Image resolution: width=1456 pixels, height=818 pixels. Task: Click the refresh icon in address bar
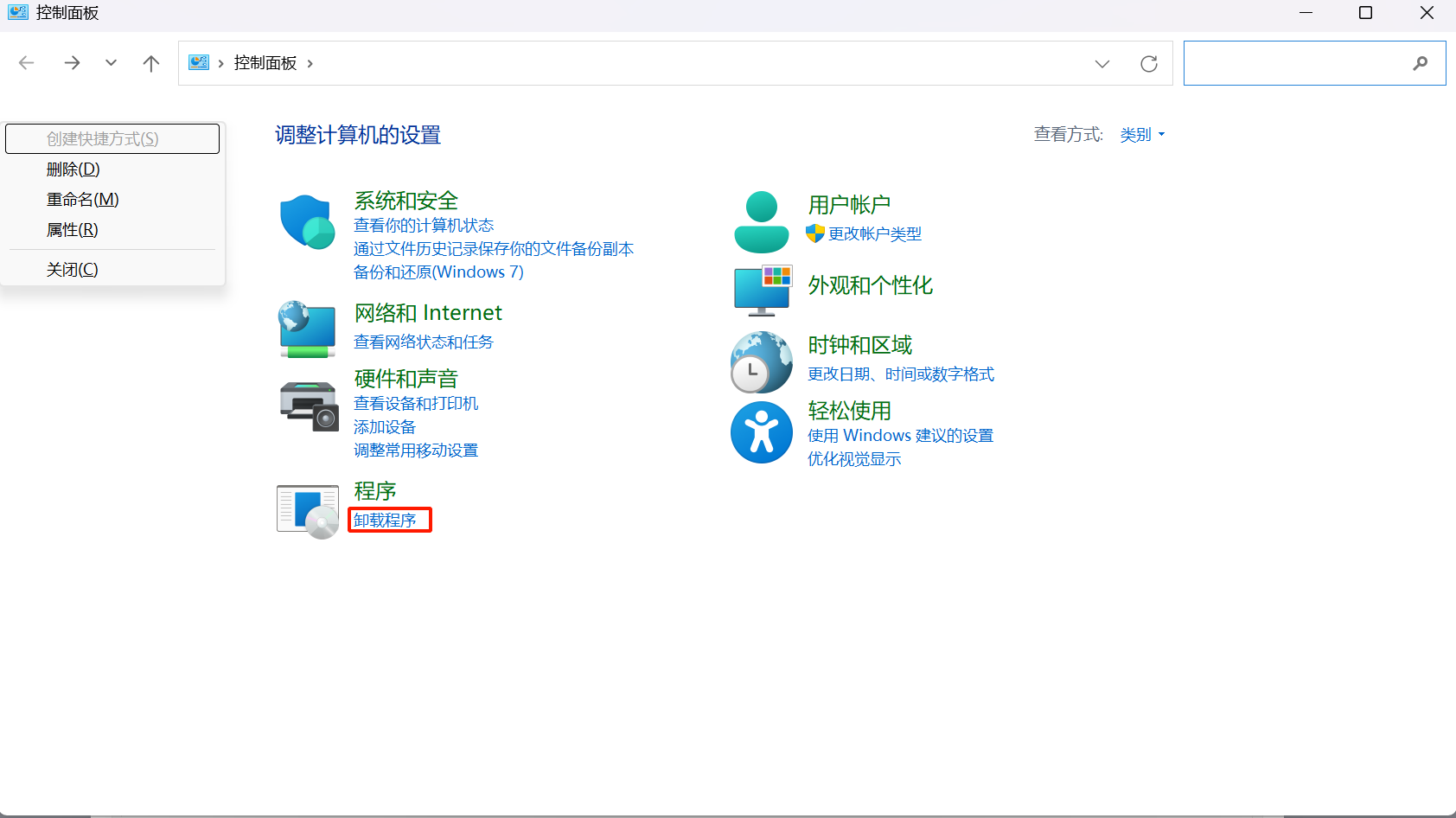pos(1148,63)
